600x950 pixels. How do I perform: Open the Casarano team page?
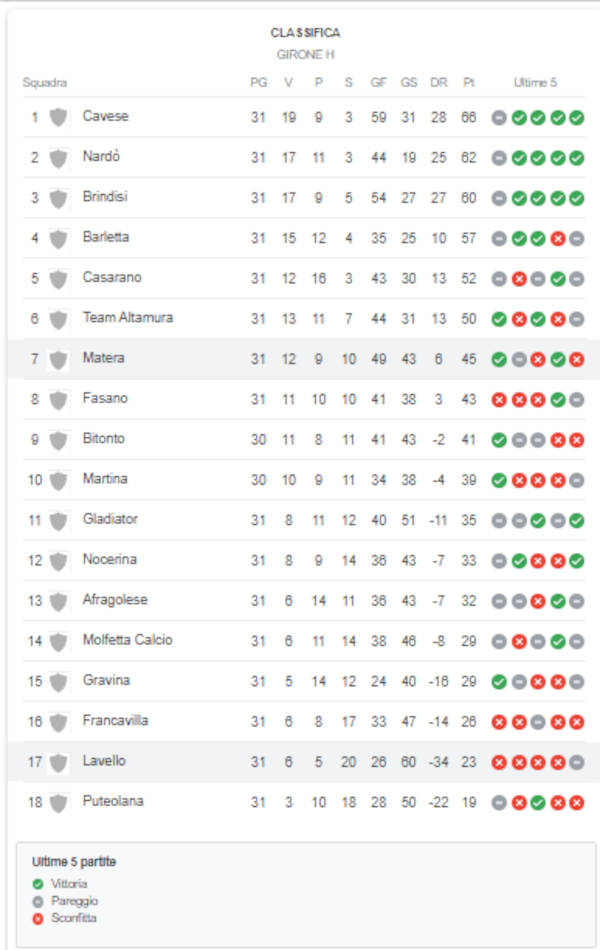112,277
